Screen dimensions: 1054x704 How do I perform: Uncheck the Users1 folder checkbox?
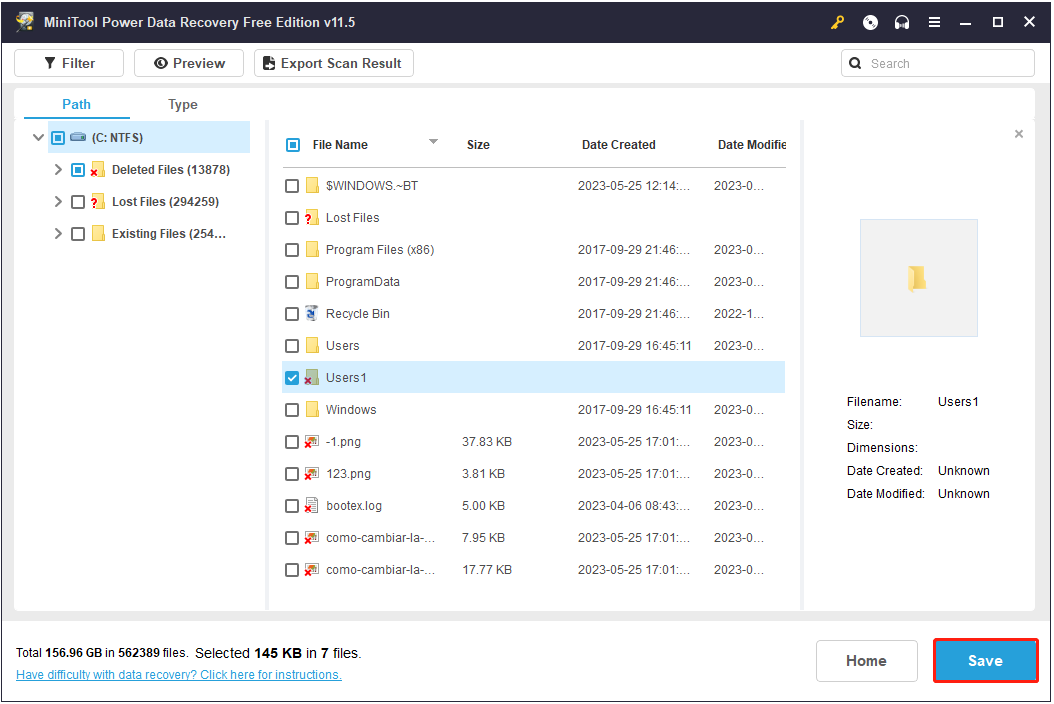pyautogui.click(x=292, y=378)
